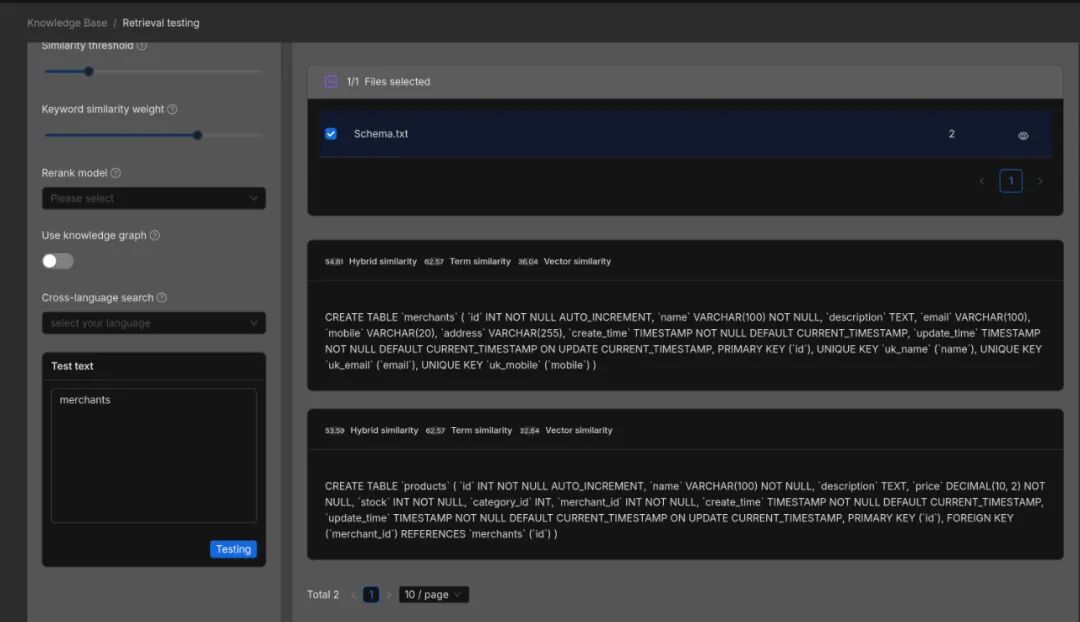Open the Similarity threshold help tooltip
This screenshot has height=622, width=1080.
[x=142, y=46]
